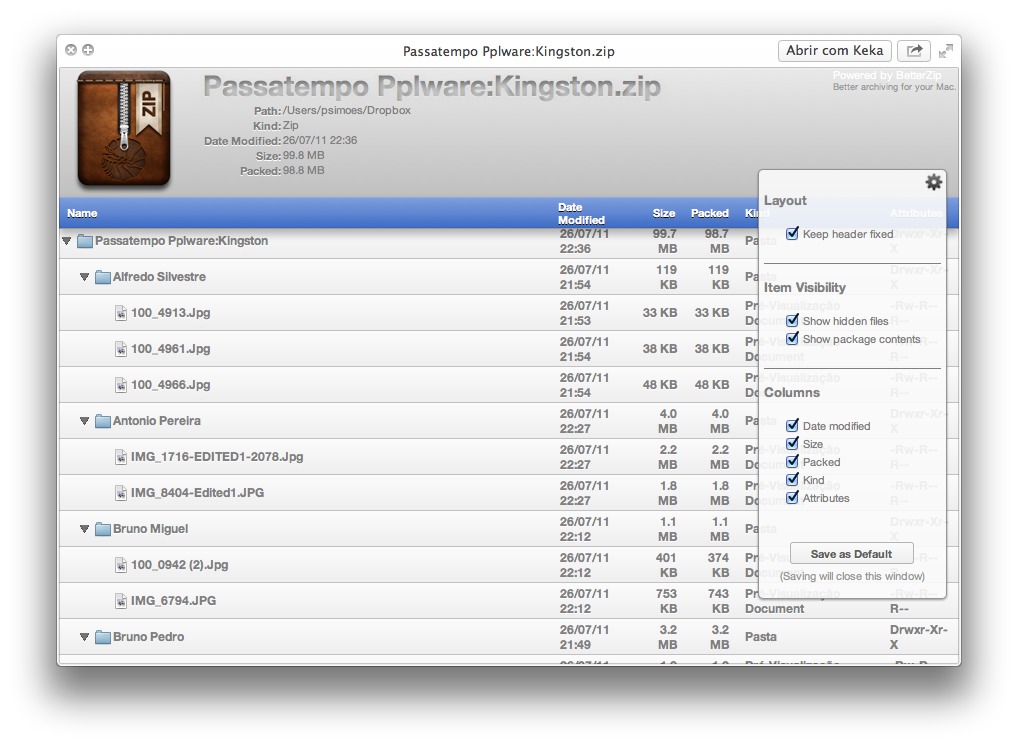The height and width of the screenshot is (745, 1018).
Task: Toggle Show hidden files checkbox
Action: tap(792, 321)
